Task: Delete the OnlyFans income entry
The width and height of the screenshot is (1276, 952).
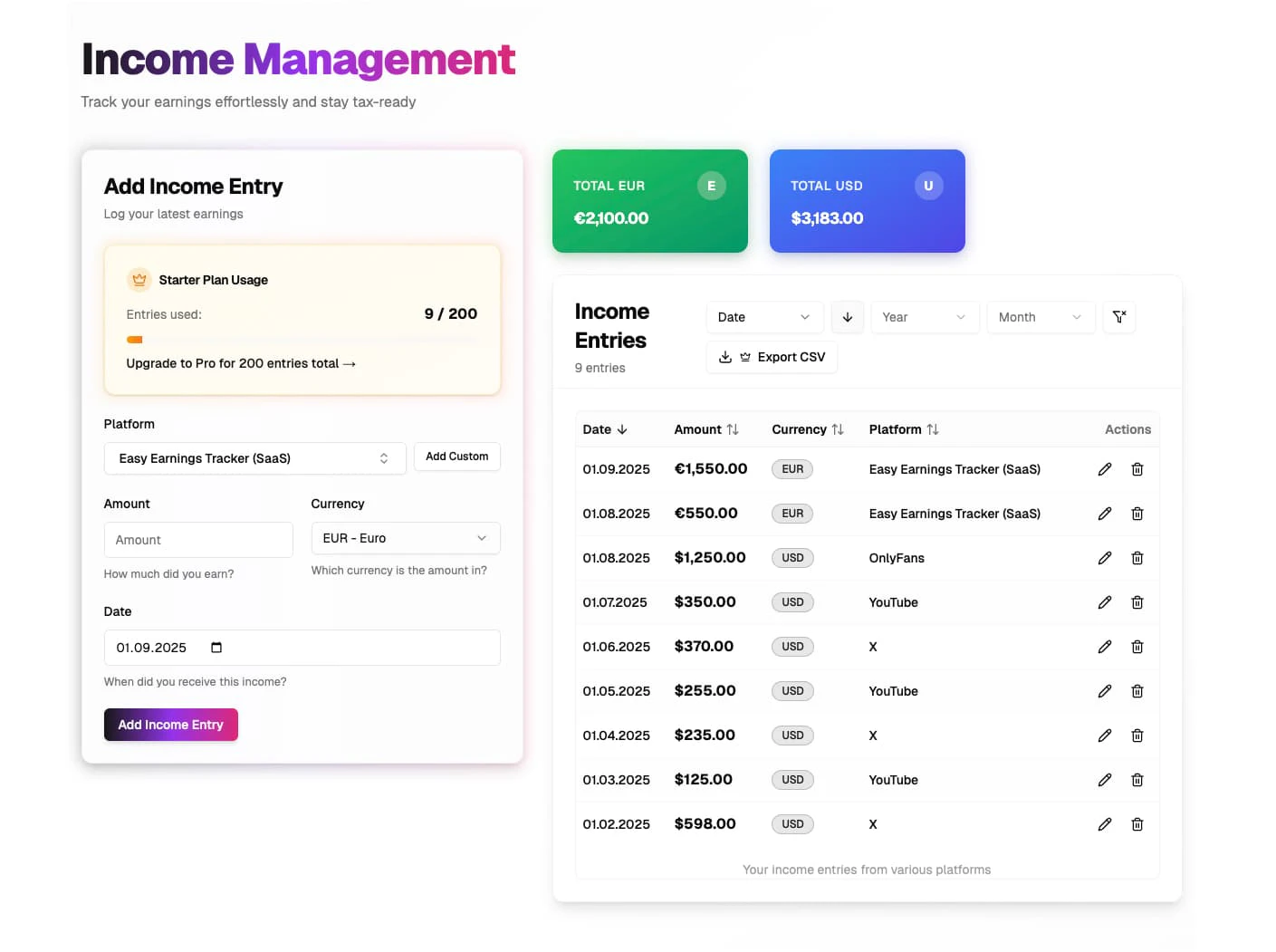Action: click(1137, 558)
